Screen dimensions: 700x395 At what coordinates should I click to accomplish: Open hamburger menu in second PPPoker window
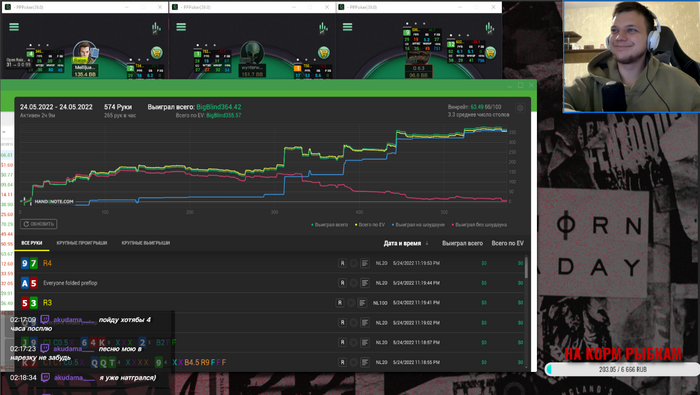pos(181,27)
